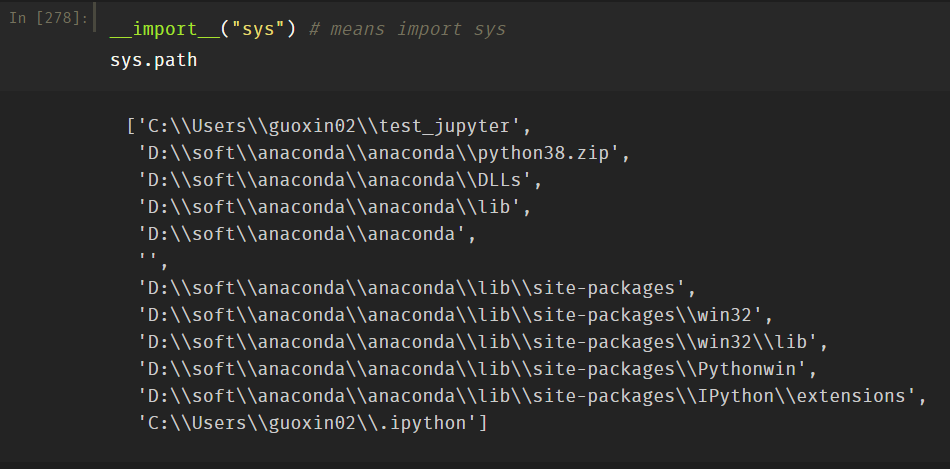
Task: Place cursor on the sys.path code line
Action: (153, 60)
